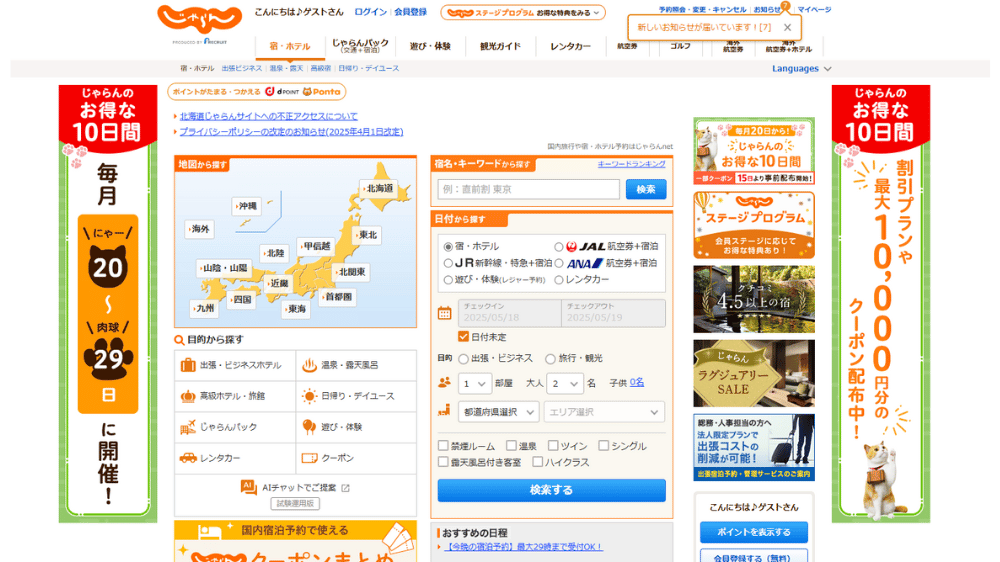Click the luxury hotel ryokan icon
Viewport: 1000px width, 562px height.
[x=188, y=396]
